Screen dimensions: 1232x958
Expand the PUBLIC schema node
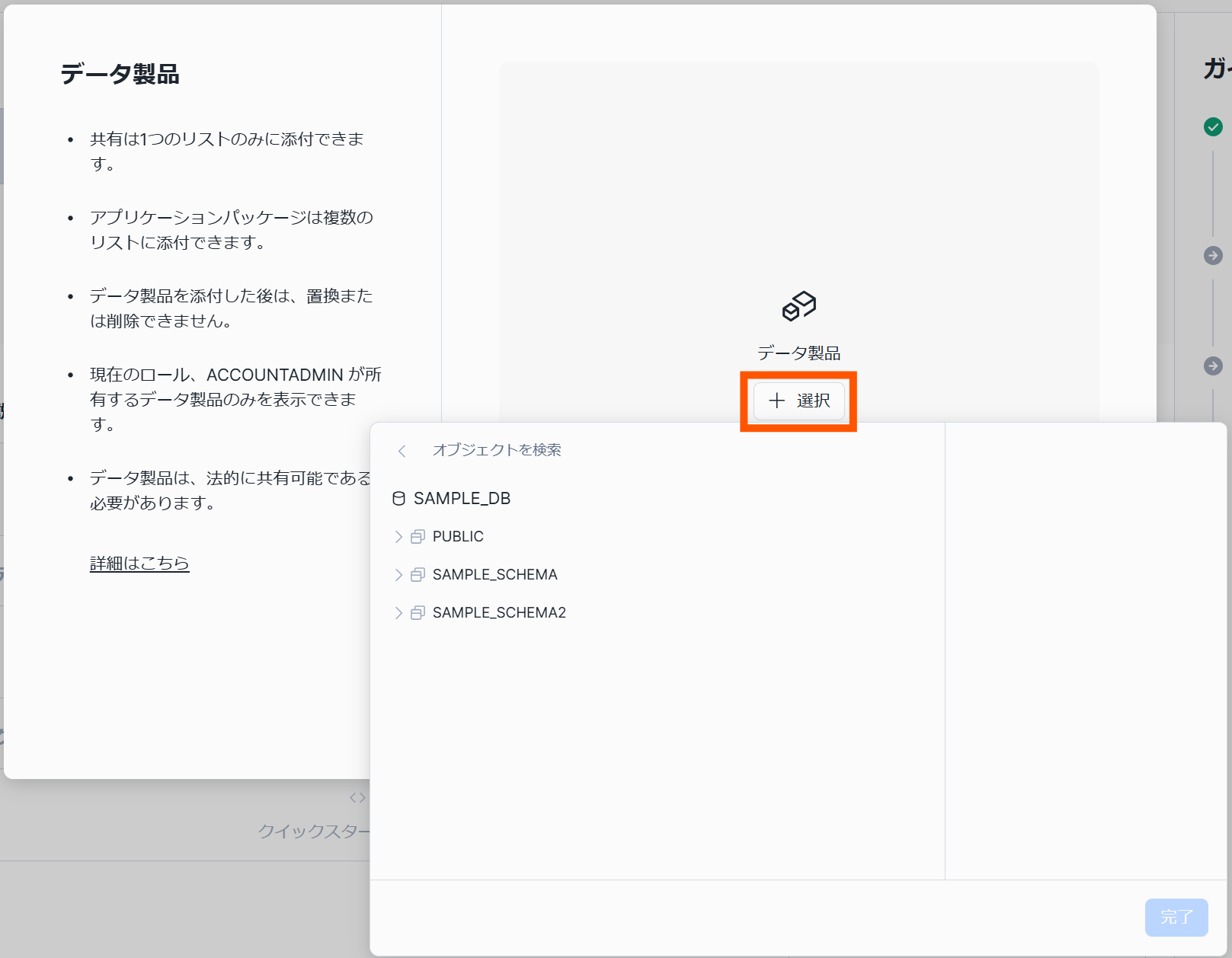[398, 536]
